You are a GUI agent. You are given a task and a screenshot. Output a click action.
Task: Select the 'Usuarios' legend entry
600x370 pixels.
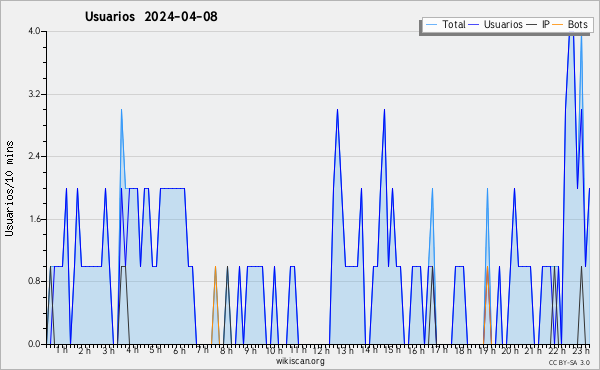(x=503, y=24)
